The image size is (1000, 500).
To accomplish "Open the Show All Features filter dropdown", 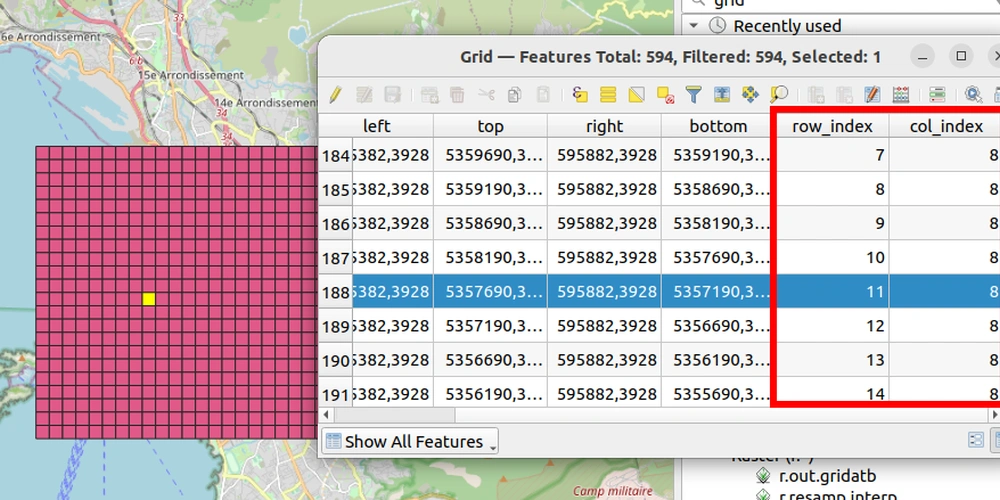I will [x=409, y=441].
